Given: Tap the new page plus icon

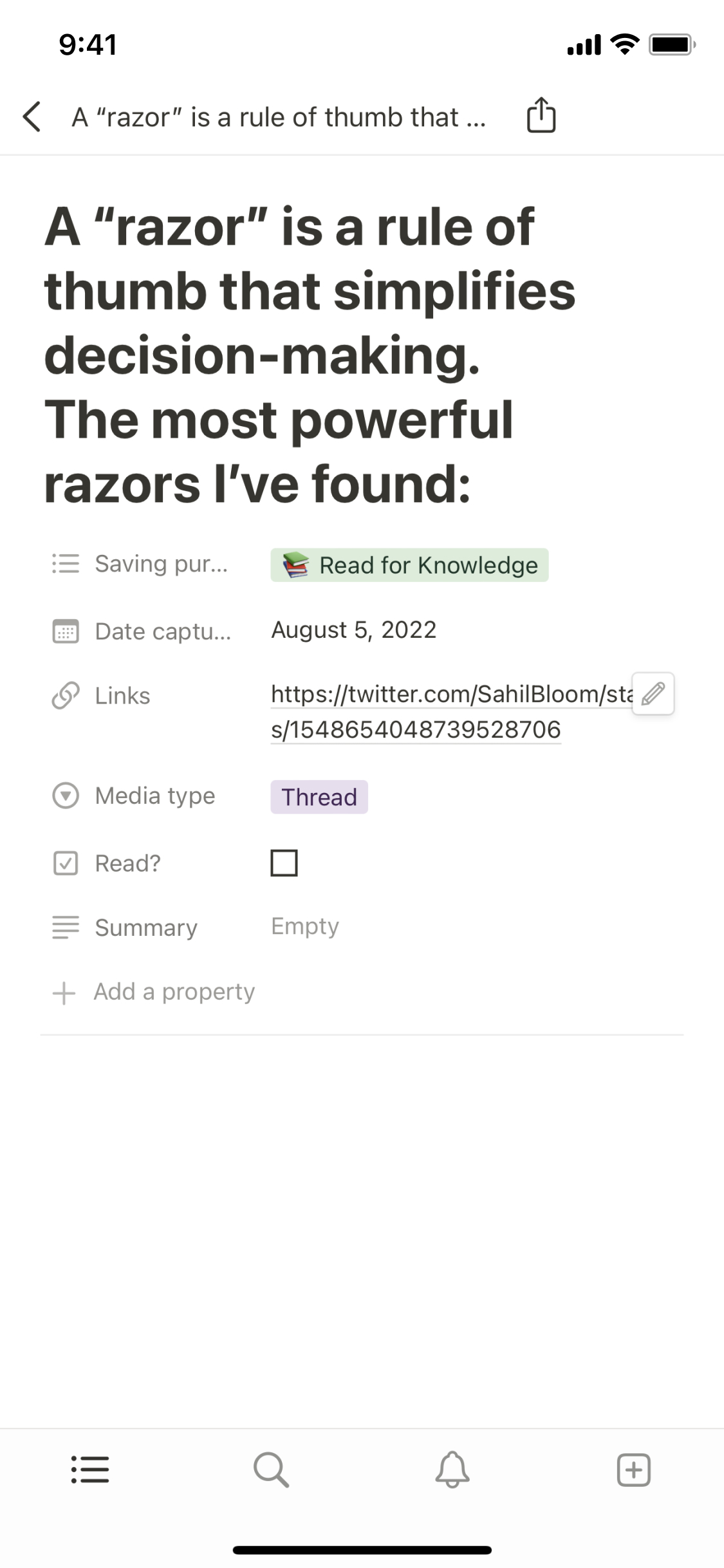Looking at the screenshot, I should tap(634, 1470).
